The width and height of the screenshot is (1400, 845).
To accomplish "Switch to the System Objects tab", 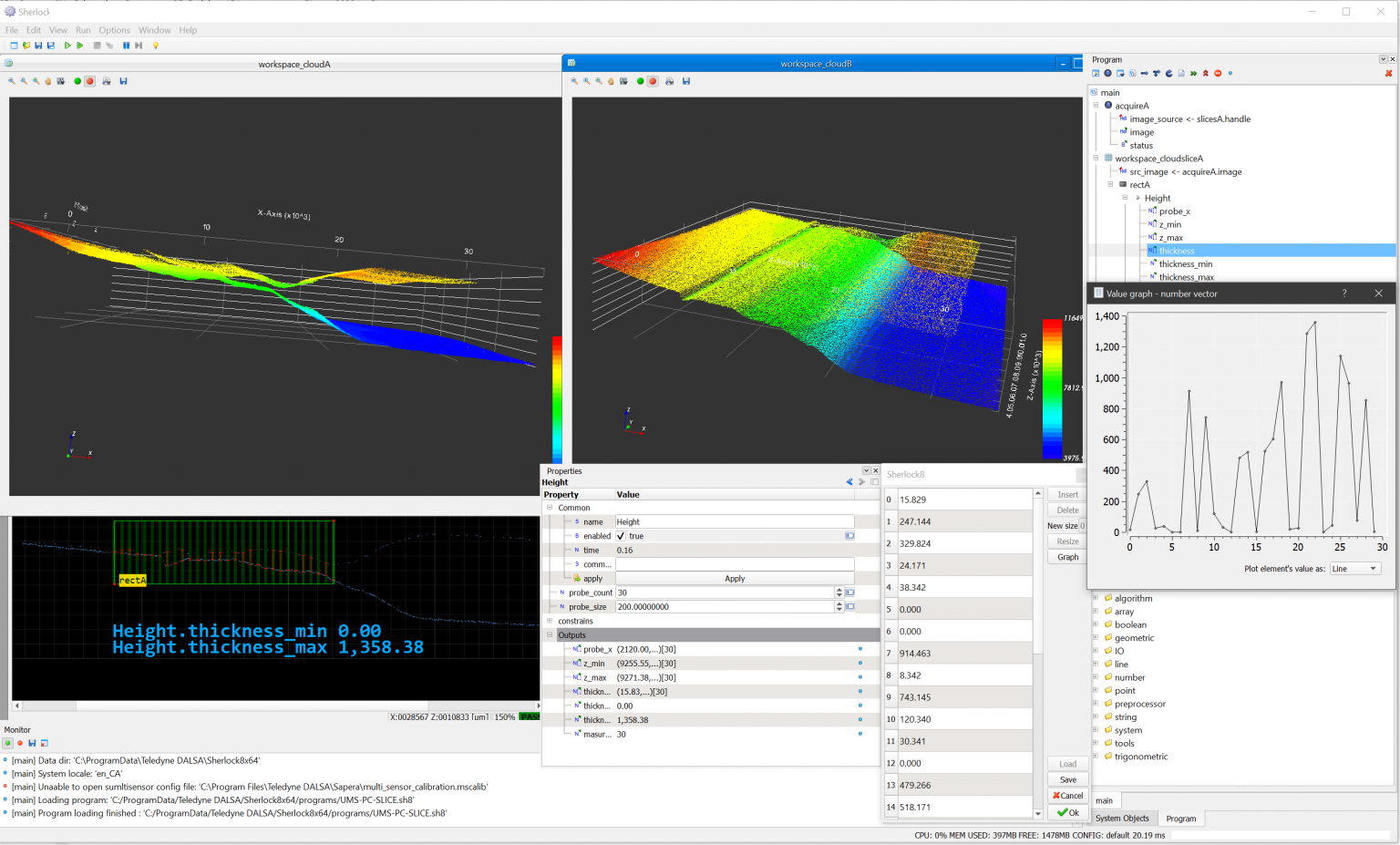I will coord(1124,819).
